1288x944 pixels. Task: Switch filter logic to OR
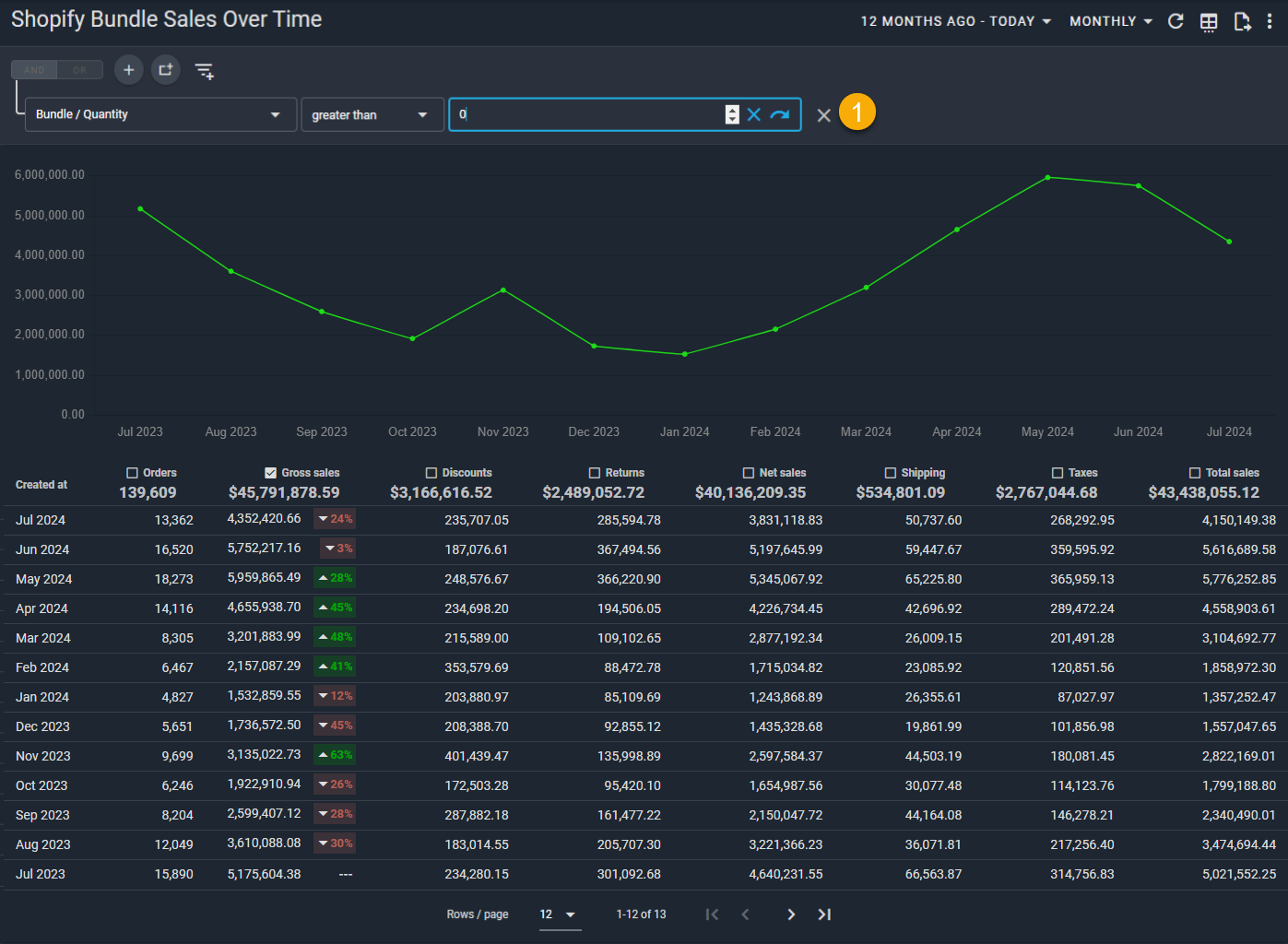pyautogui.click(x=80, y=70)
